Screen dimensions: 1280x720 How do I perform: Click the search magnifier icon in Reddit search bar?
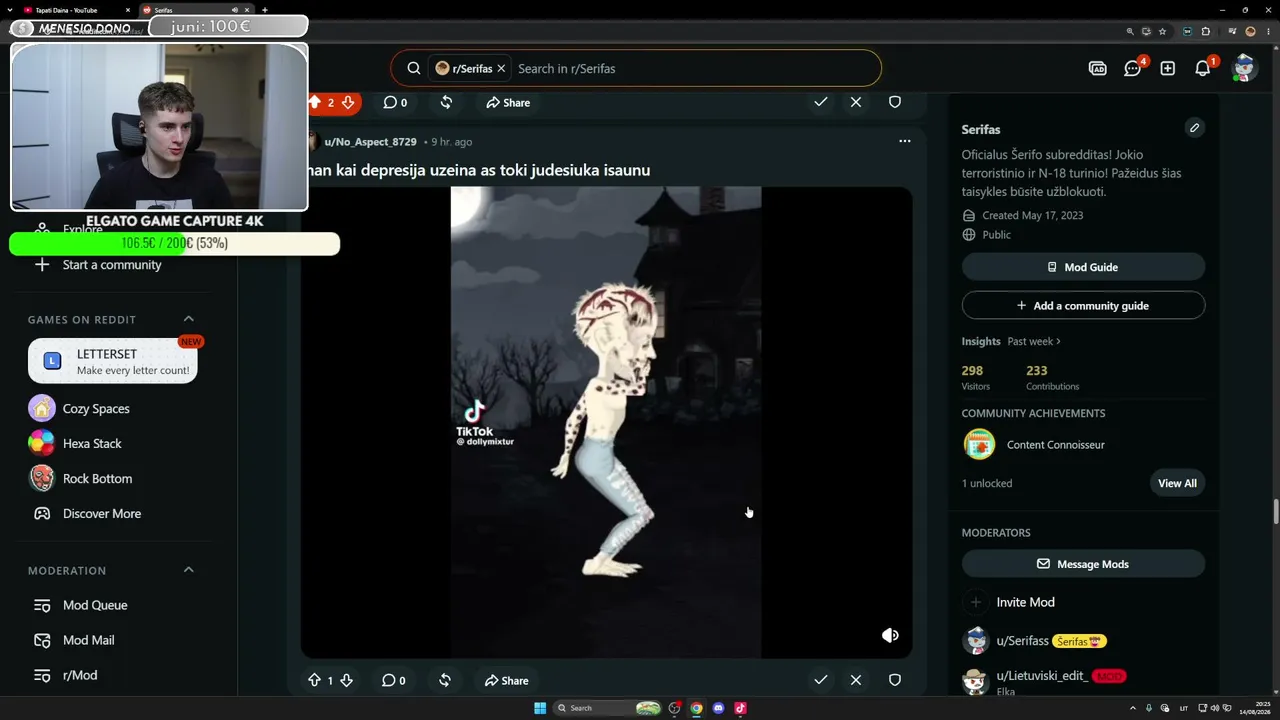(413, 68)
